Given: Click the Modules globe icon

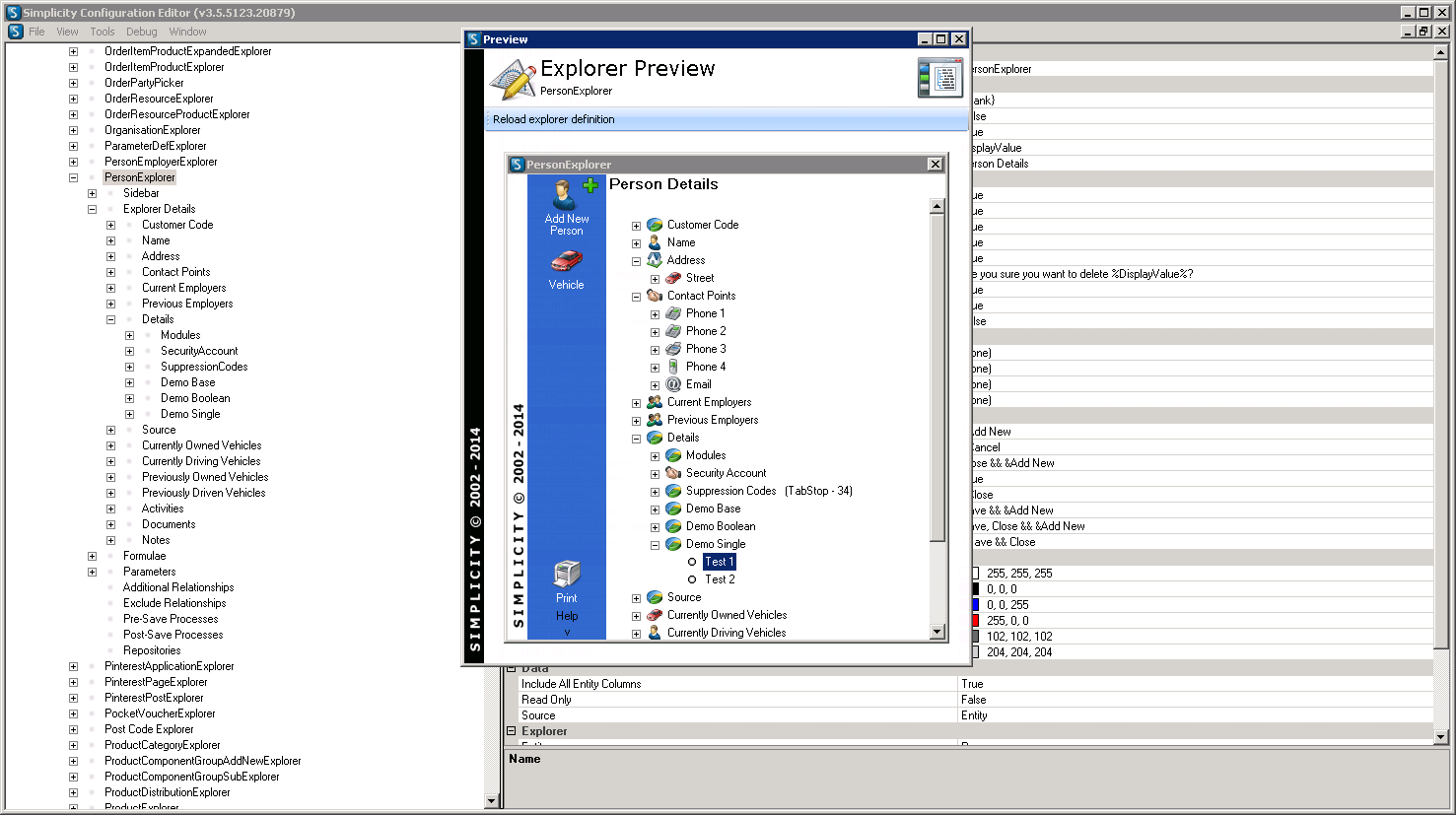Looking at the screenshot, I should 673,455.
